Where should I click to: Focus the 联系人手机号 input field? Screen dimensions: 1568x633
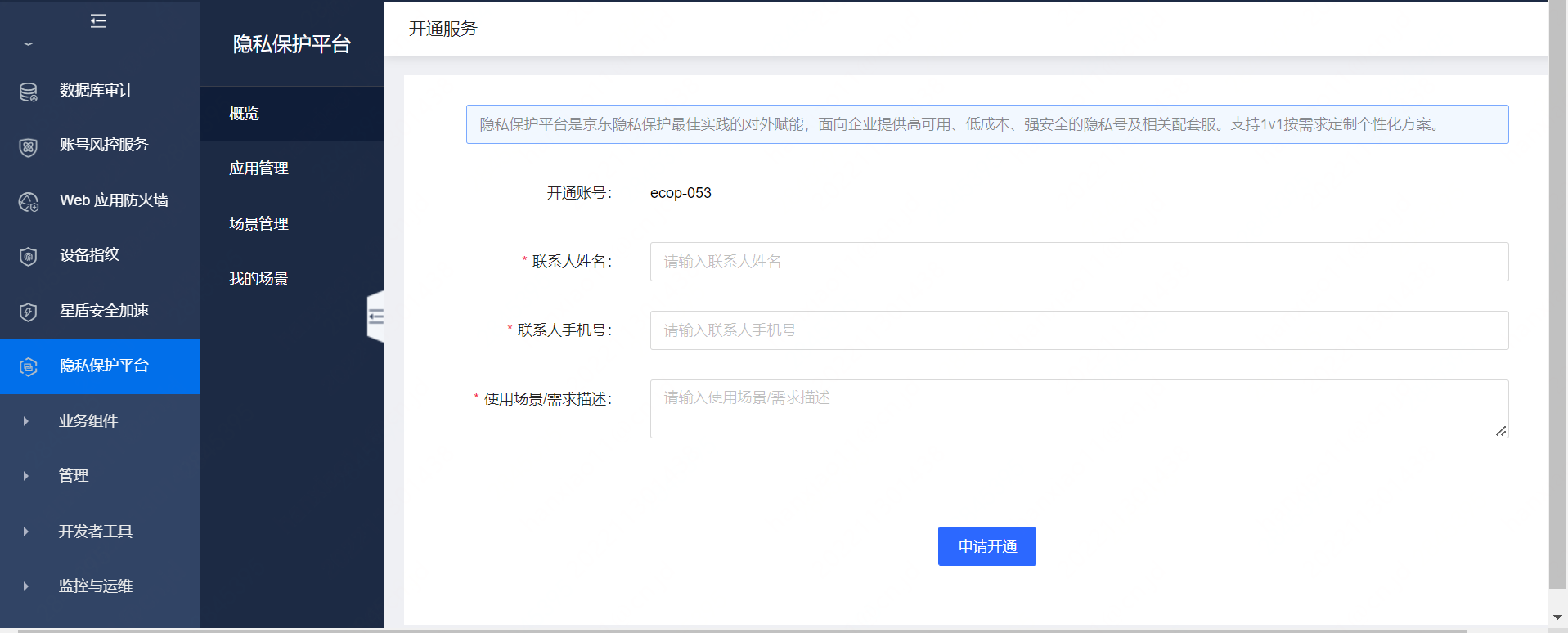pos(1079,330)
